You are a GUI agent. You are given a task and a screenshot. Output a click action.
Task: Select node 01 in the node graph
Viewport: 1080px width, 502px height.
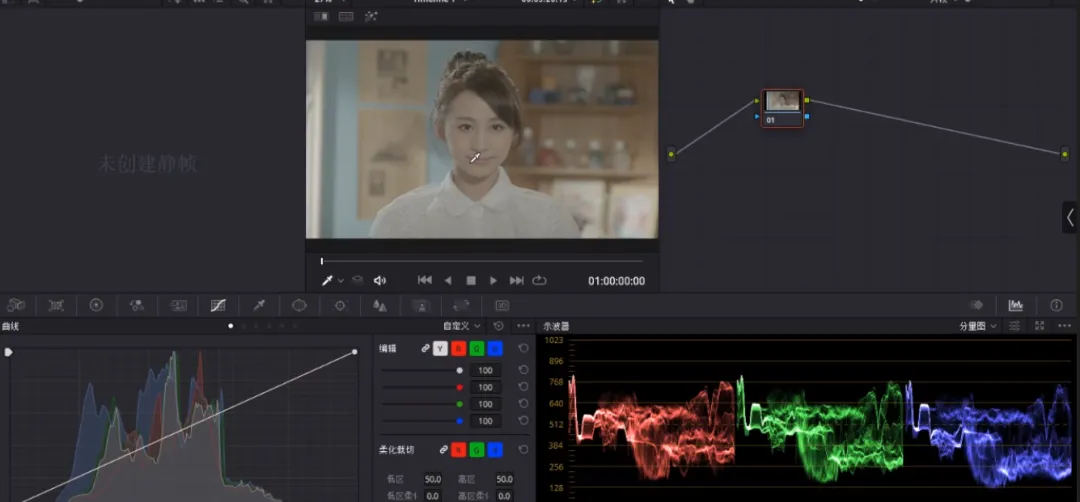tap(782, 108)
